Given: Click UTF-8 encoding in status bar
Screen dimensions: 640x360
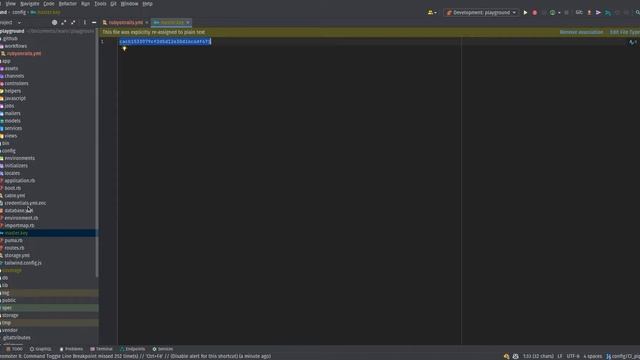Looking at the screenshot, I should point(573,356).
